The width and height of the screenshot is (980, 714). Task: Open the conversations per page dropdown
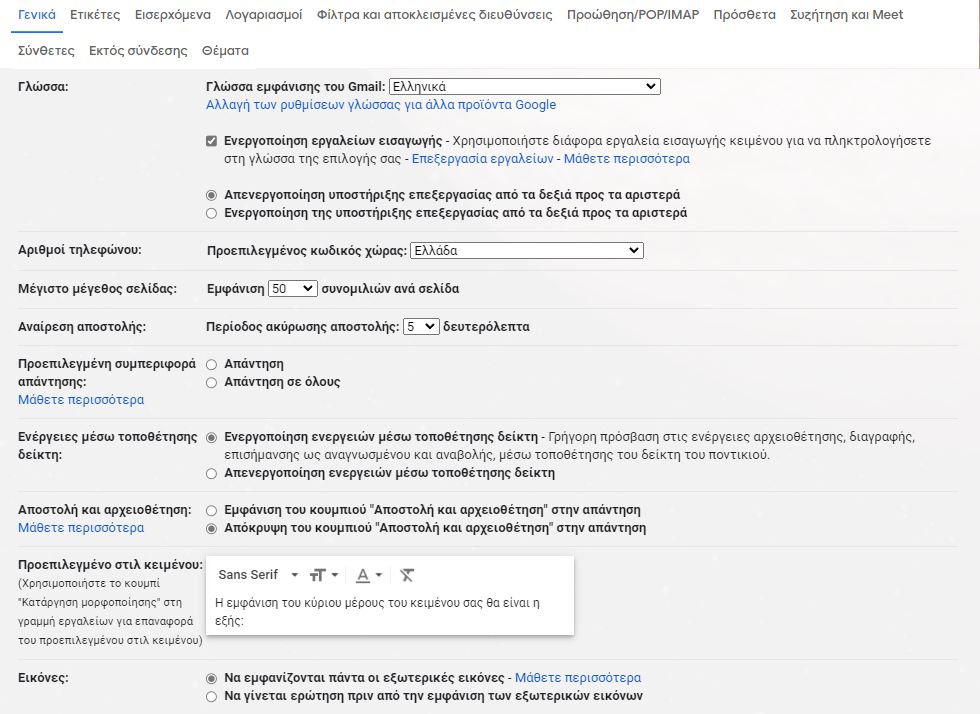pyautogui.click(x=292, y=289)
